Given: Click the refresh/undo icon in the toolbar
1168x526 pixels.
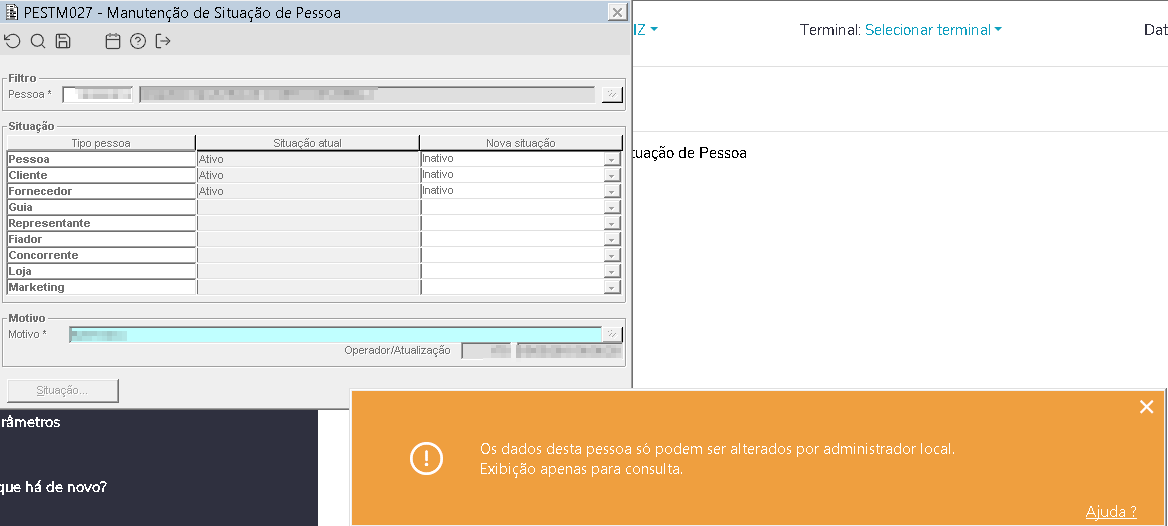Looking at the screenshot, I should click(12, 42).
